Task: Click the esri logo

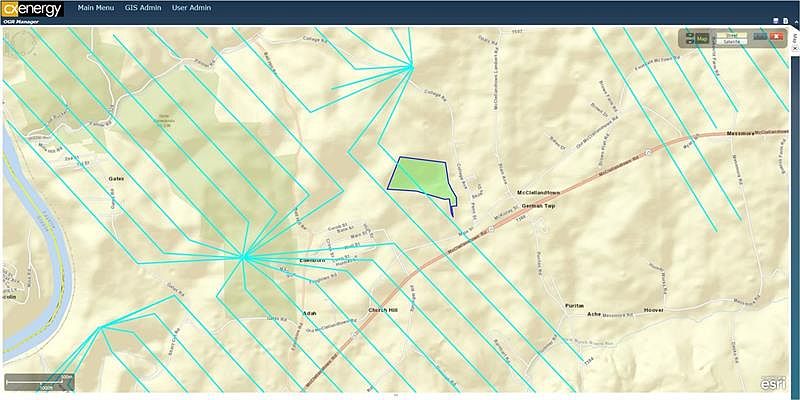Action: [x=773, y=383]
